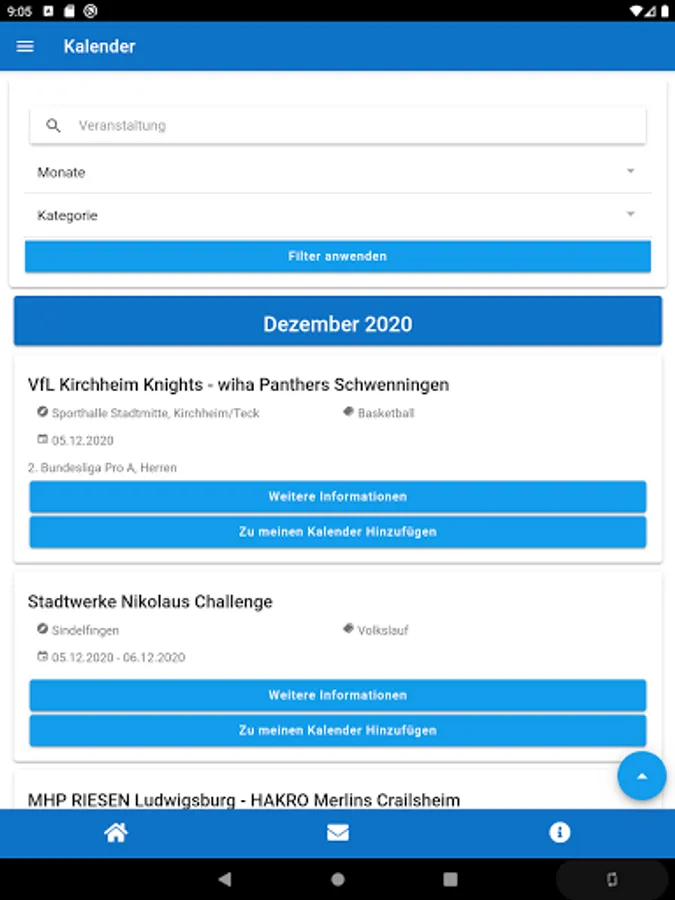Add Stadtwerke Nikolaus Challenge to calendar

pos(337,730)
